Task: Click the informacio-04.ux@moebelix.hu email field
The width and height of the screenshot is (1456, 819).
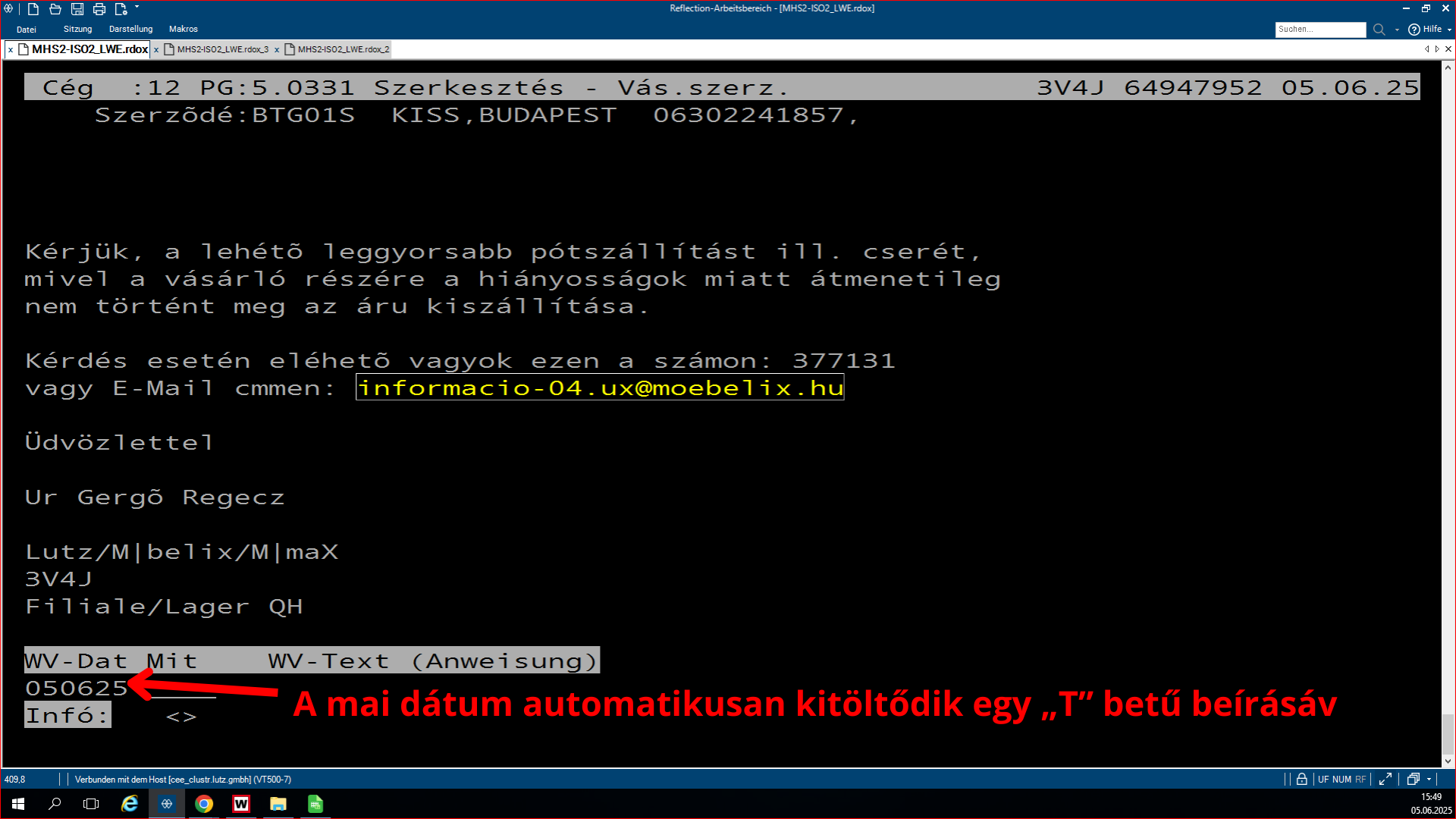Action: pyautogui.click(x=599, y=388)
